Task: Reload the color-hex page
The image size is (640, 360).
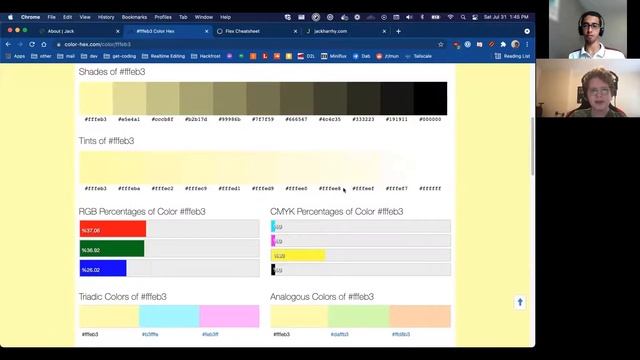Action: tap(32, 44)
